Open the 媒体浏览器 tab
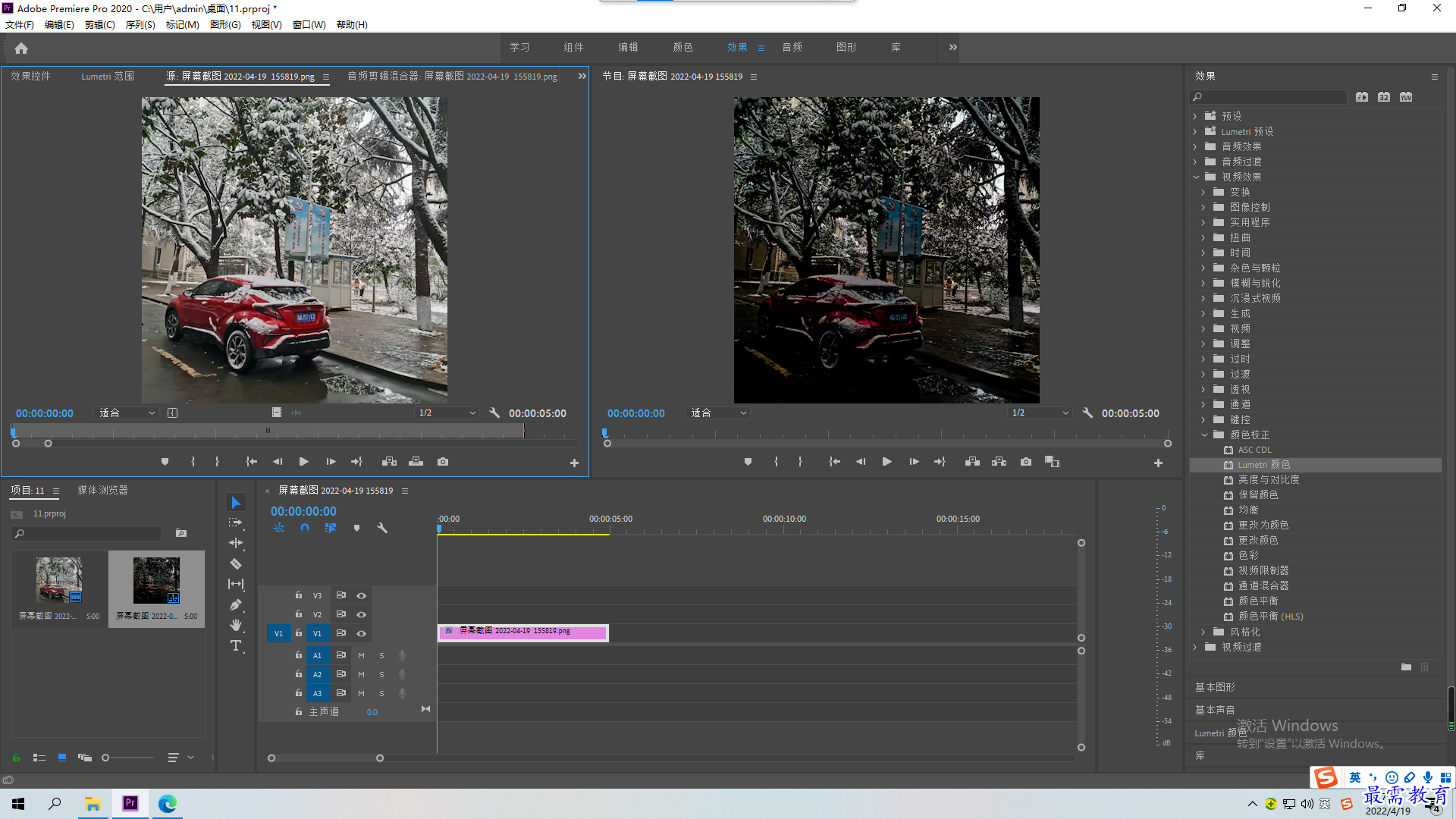Image resolution: width=1456 pixels, height=819 pixels. (102, 491)
